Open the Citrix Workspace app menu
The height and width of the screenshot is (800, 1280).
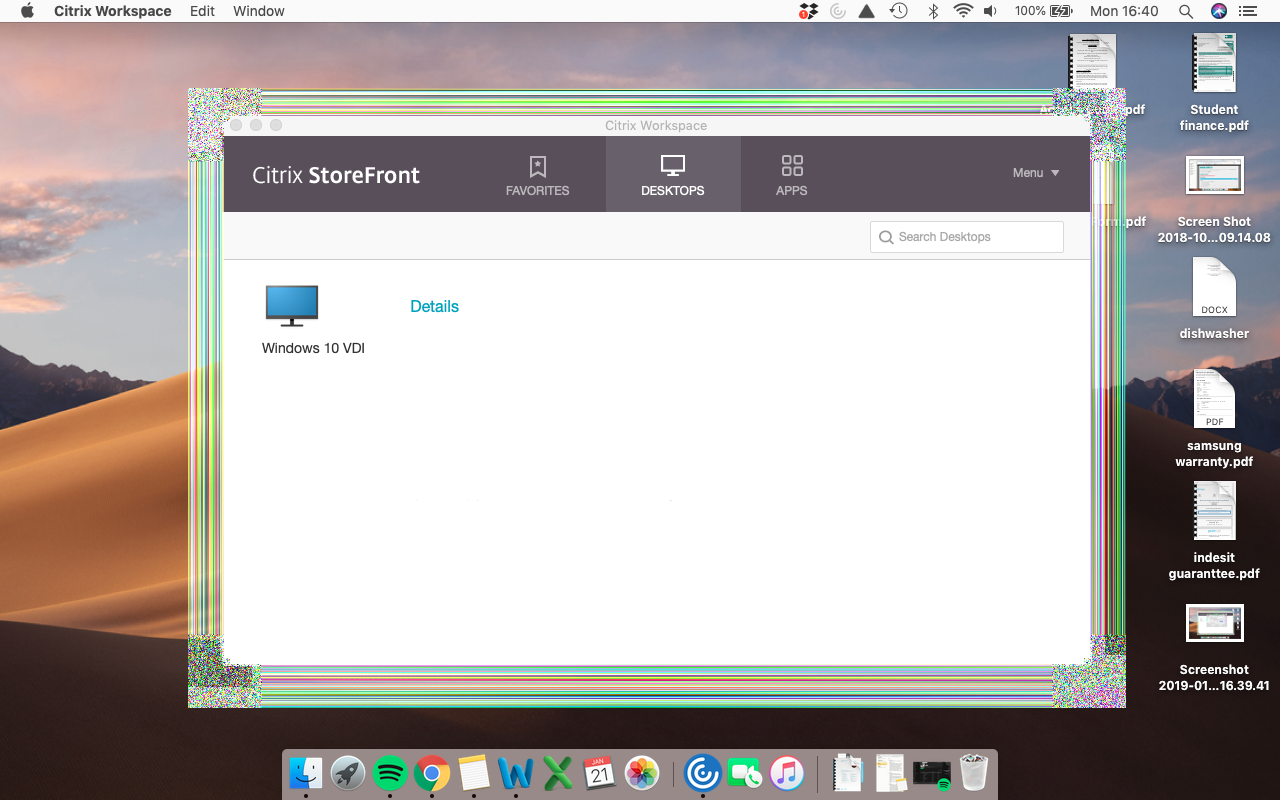[113, 11]
